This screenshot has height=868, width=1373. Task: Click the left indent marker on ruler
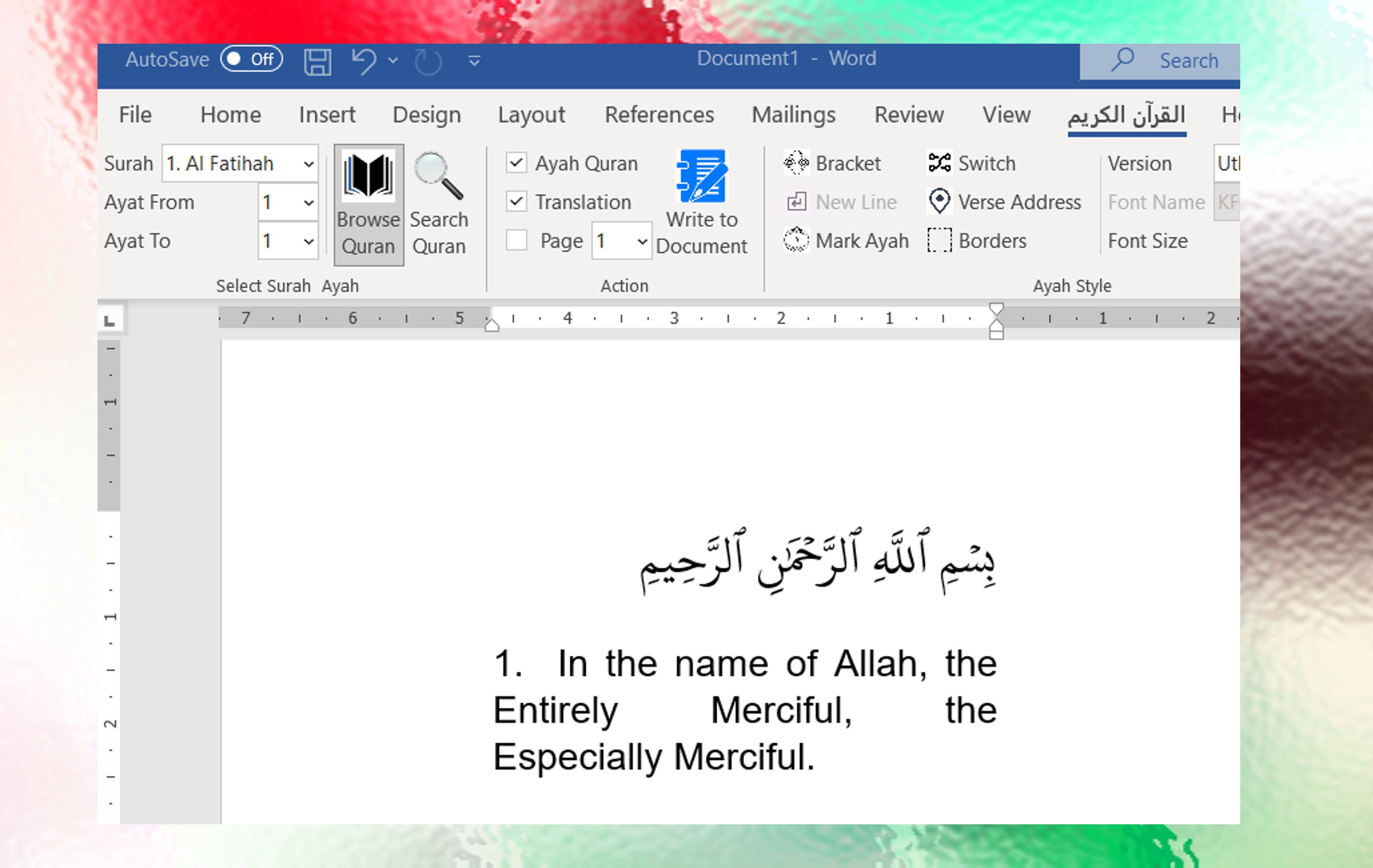491,325
